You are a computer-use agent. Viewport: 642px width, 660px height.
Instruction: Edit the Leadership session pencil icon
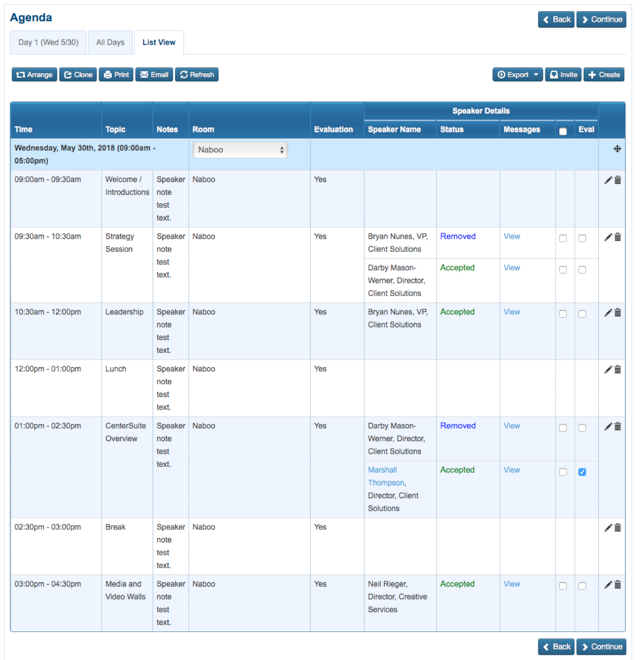click(608, 313)
